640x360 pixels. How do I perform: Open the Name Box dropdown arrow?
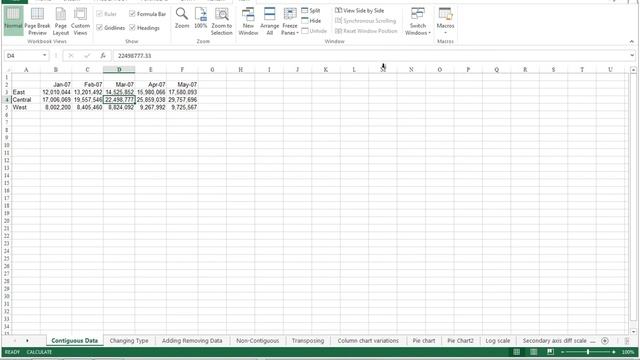[x=44, y=56]
